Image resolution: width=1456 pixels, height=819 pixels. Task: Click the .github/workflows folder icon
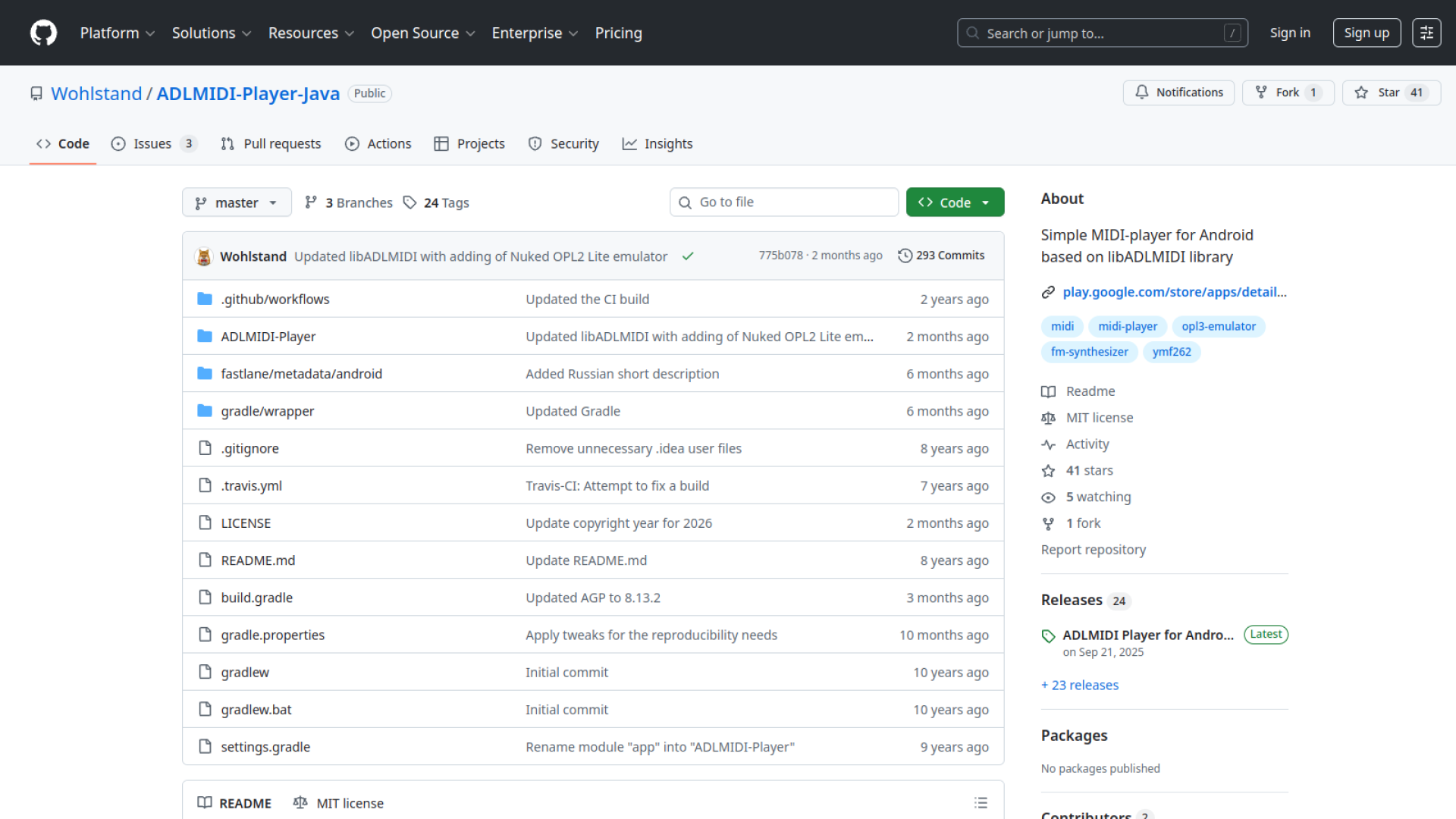(205, 299)
